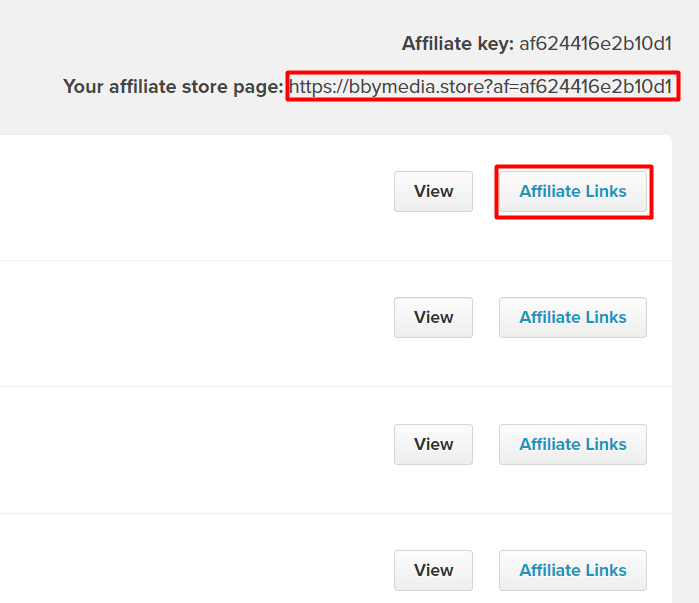Click the 'Affiliate key:' label
Viewport: 699px width, 603px height.
point(458,44)
